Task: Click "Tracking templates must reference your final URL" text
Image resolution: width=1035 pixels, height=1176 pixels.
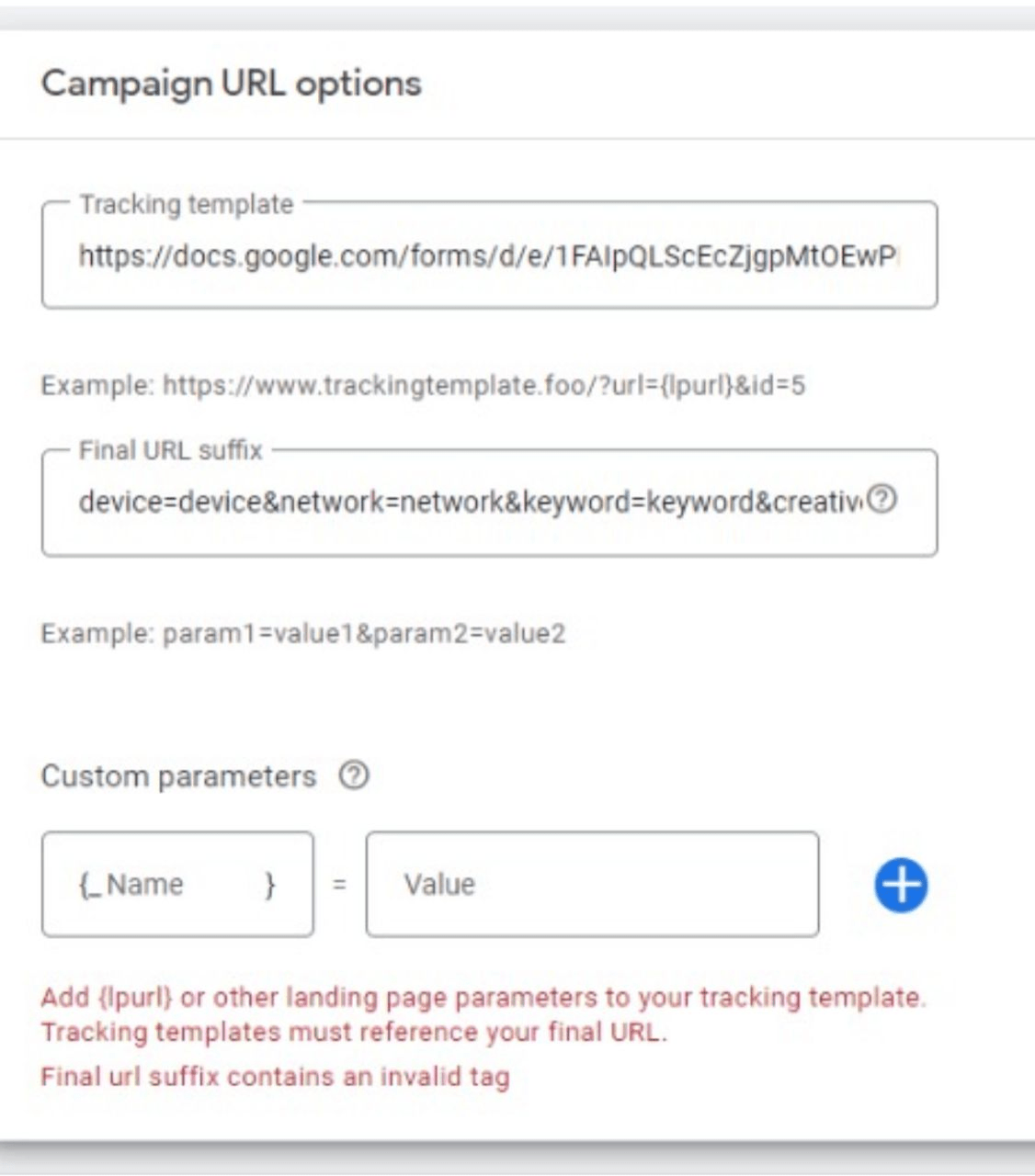Action: (354, 1033)
